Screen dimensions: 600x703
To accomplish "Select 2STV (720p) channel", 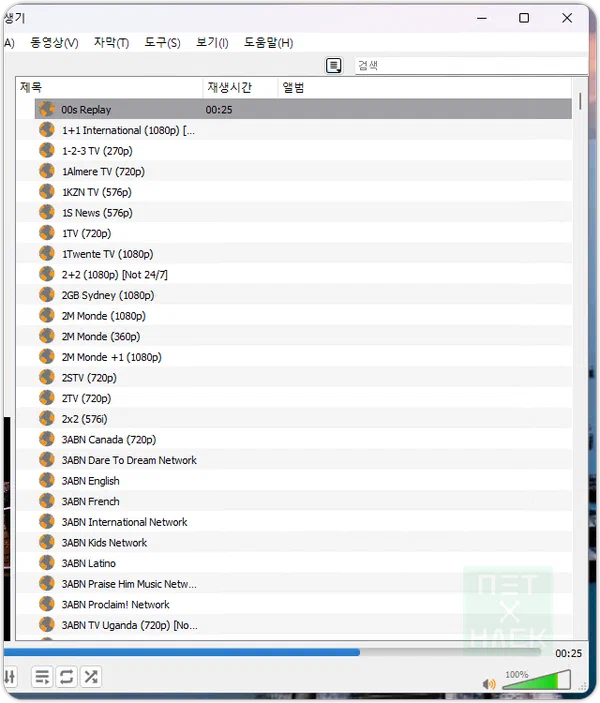I will click(x=303, y=378).
